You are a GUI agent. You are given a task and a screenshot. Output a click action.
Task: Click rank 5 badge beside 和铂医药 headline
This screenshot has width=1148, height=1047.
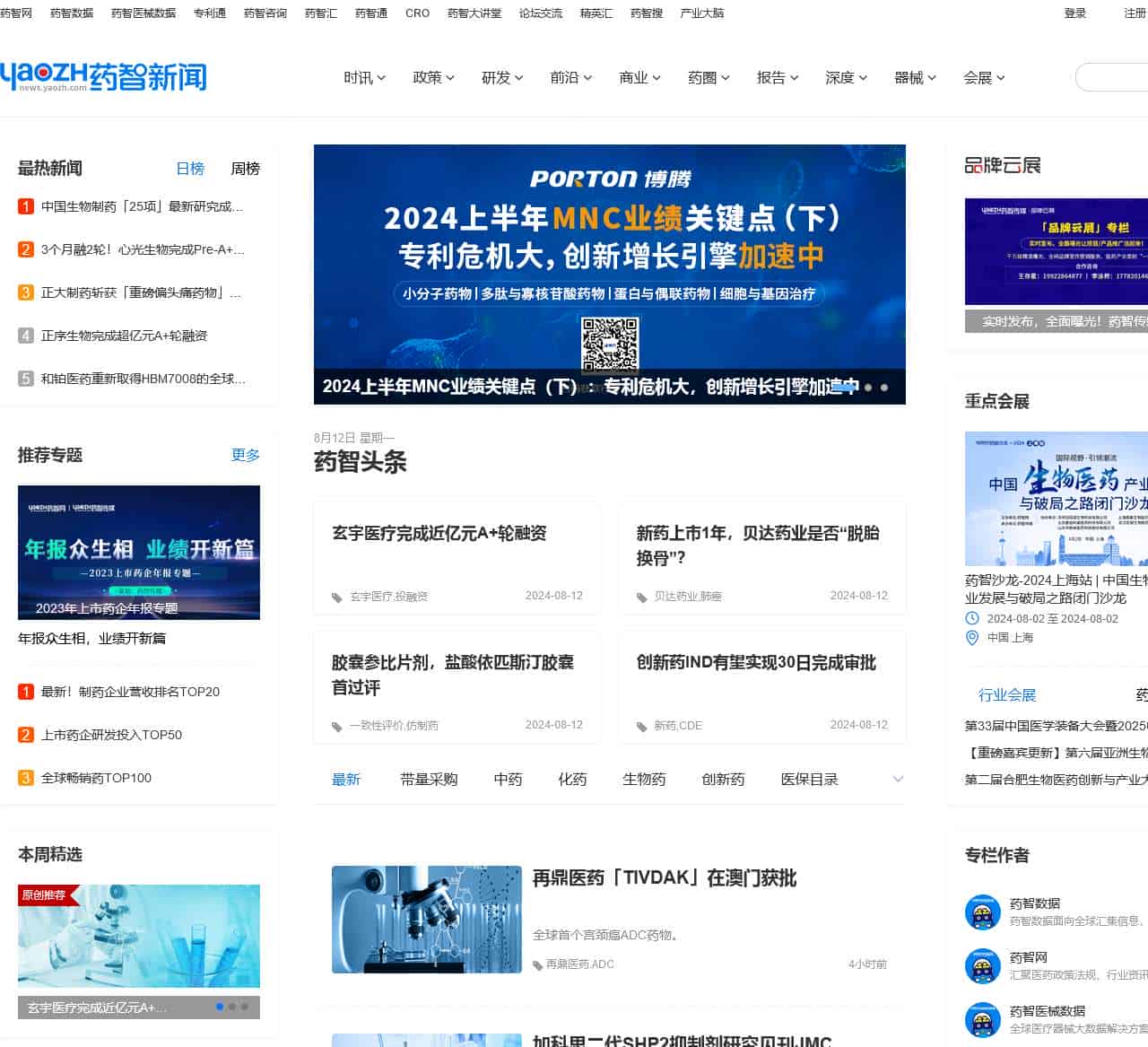tap(26, 379)
